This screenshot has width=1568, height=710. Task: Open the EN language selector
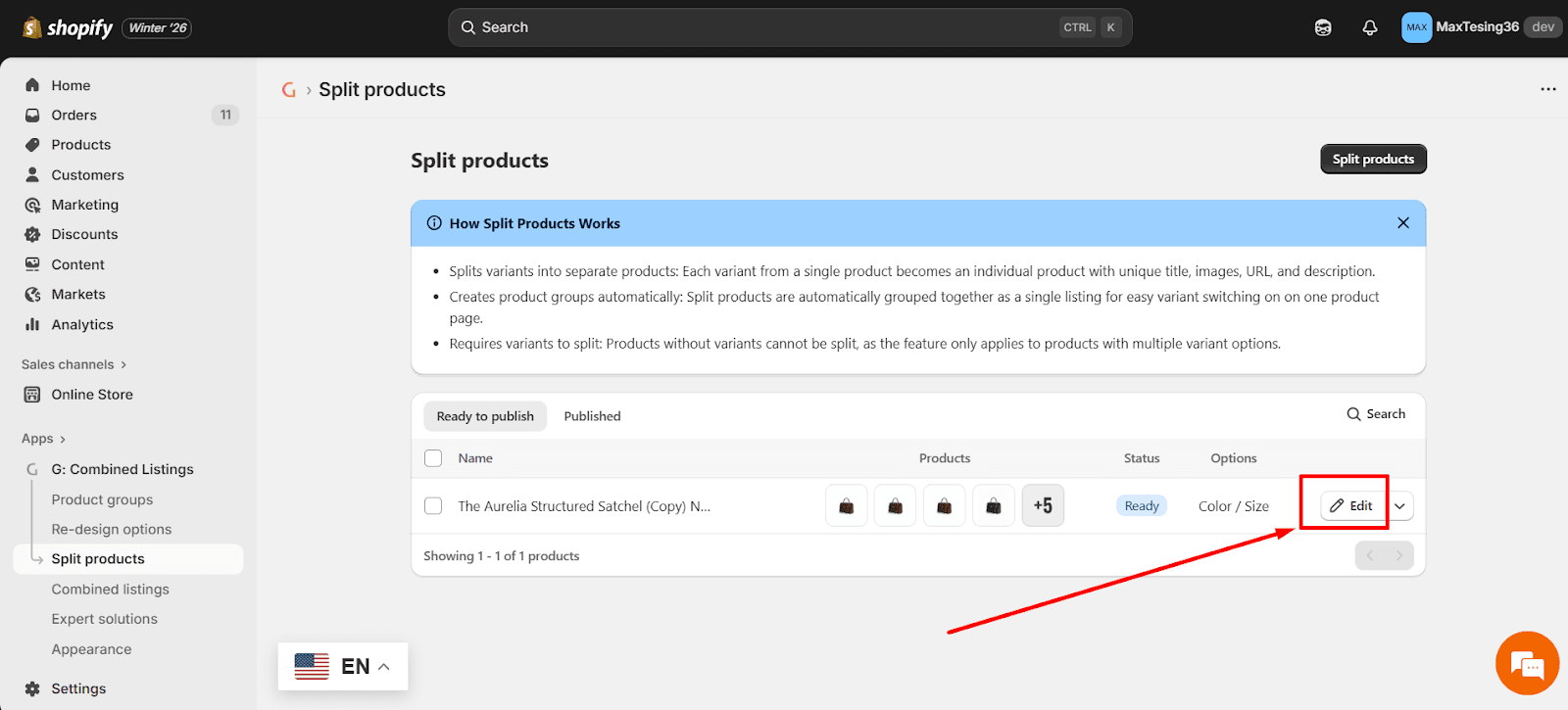tap(343, 667)
